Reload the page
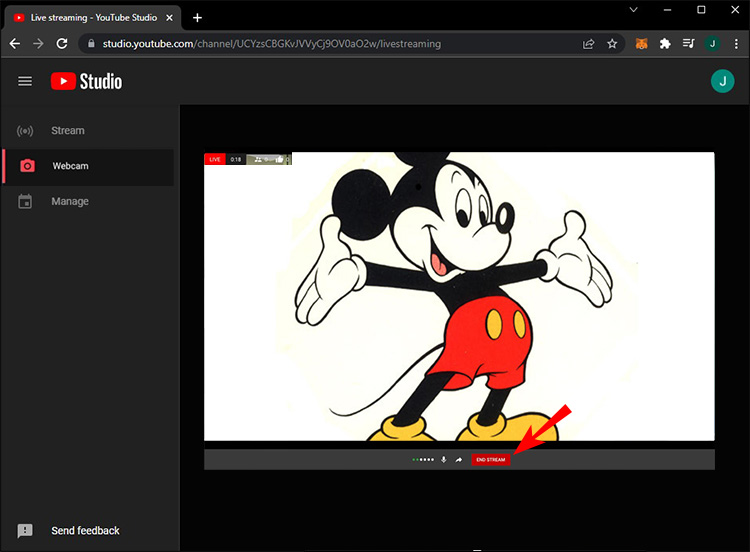Image resolution: width=750 pixels, height=552 pixels. click(62, 44)
